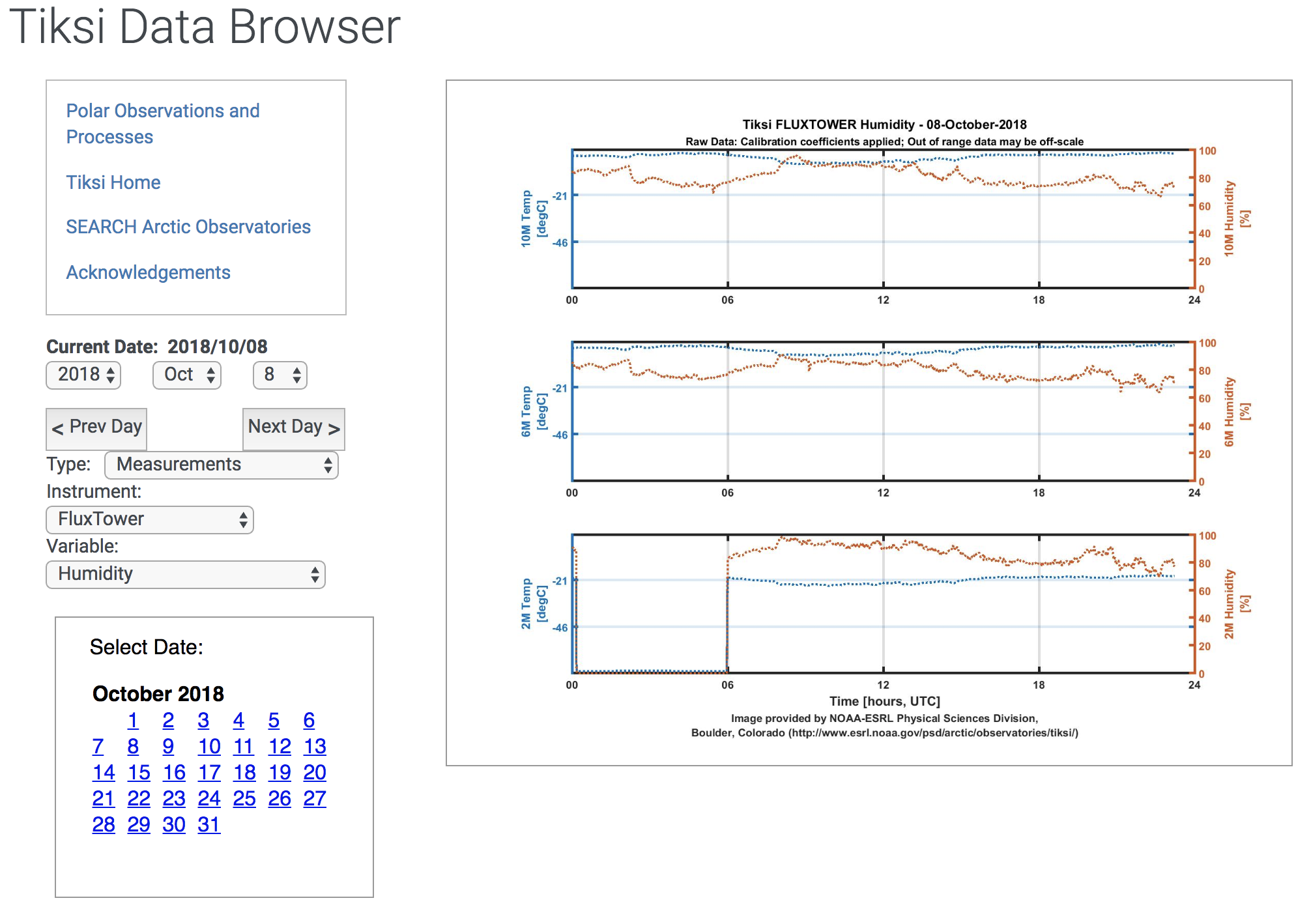Select October 31 in the calendar
The height and width of the screenshot is (924, 1311).
(209, 825)
